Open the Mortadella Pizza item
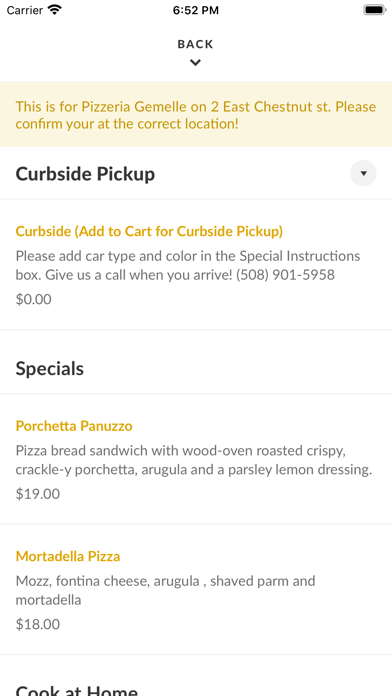Viewport: 392px width, 696px height. (68, 556)
